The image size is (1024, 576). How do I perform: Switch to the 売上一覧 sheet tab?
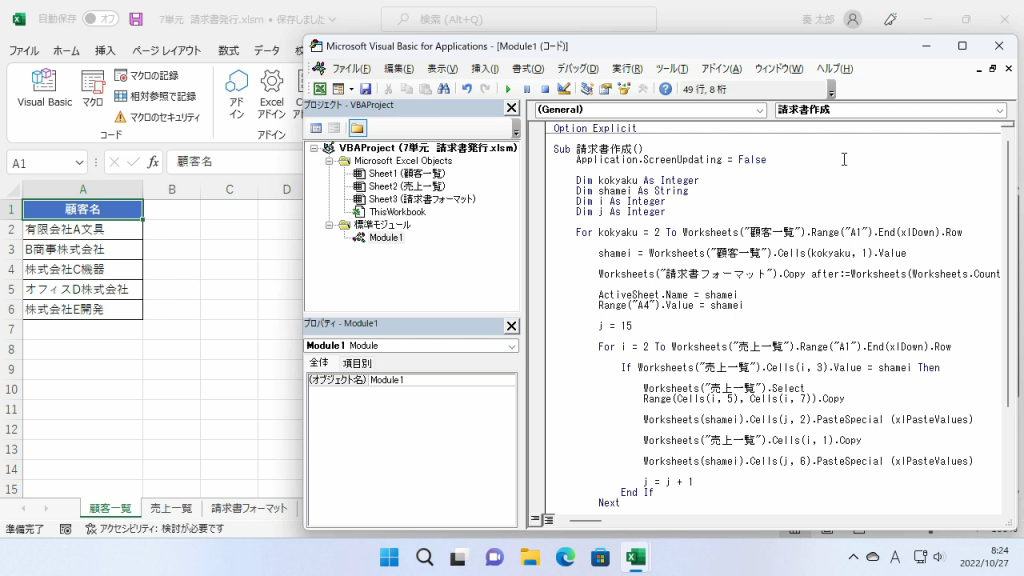point(171,508)
